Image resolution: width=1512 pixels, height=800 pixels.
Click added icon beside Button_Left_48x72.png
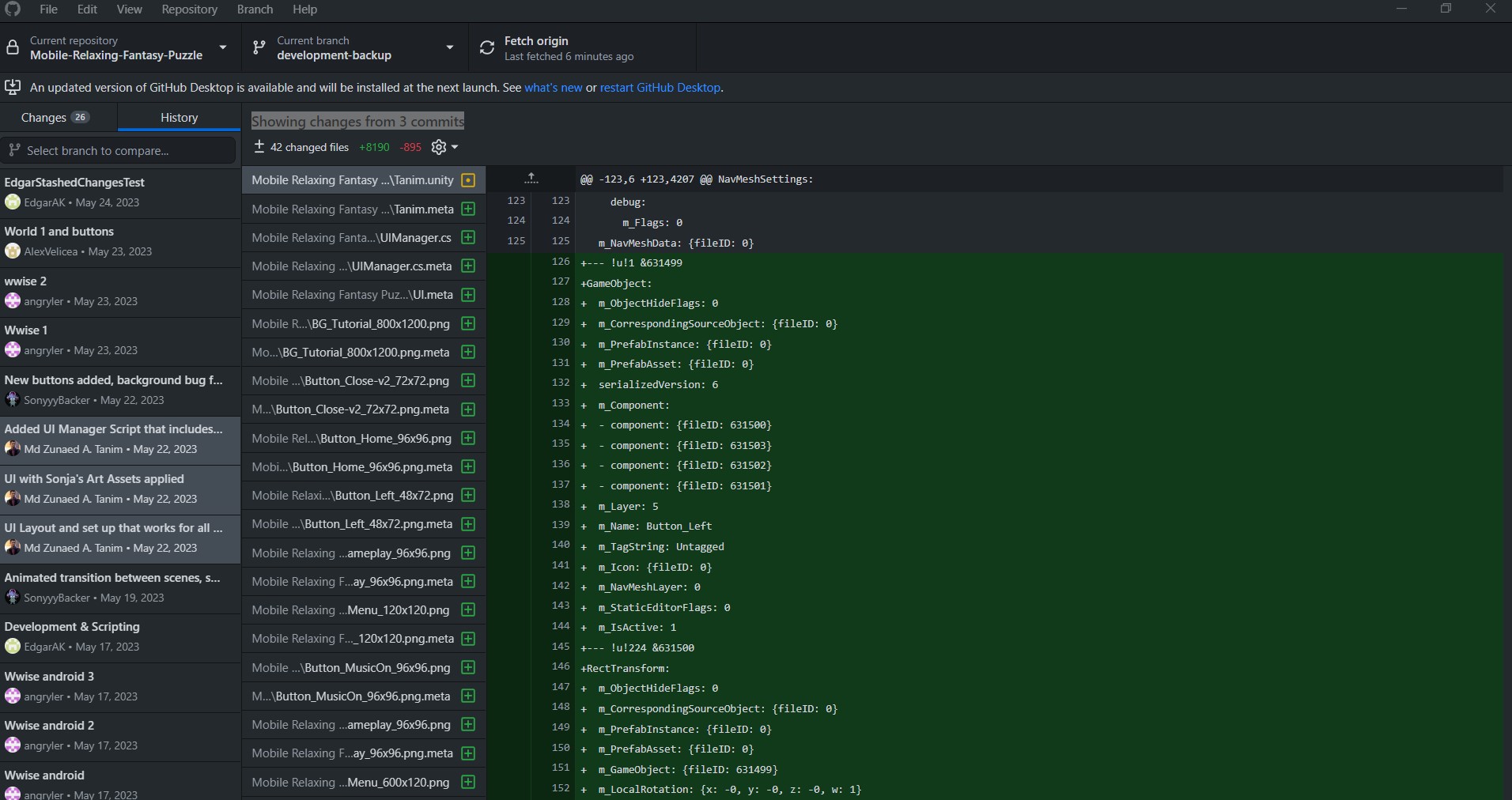[468, 495]
